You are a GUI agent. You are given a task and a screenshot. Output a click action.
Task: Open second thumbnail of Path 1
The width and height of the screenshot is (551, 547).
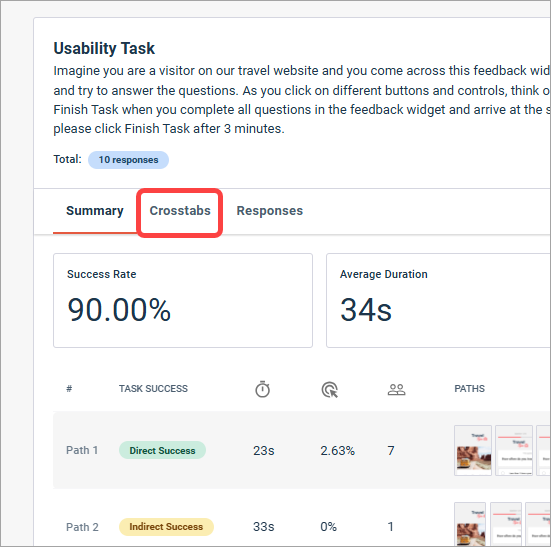pos(514,450)
